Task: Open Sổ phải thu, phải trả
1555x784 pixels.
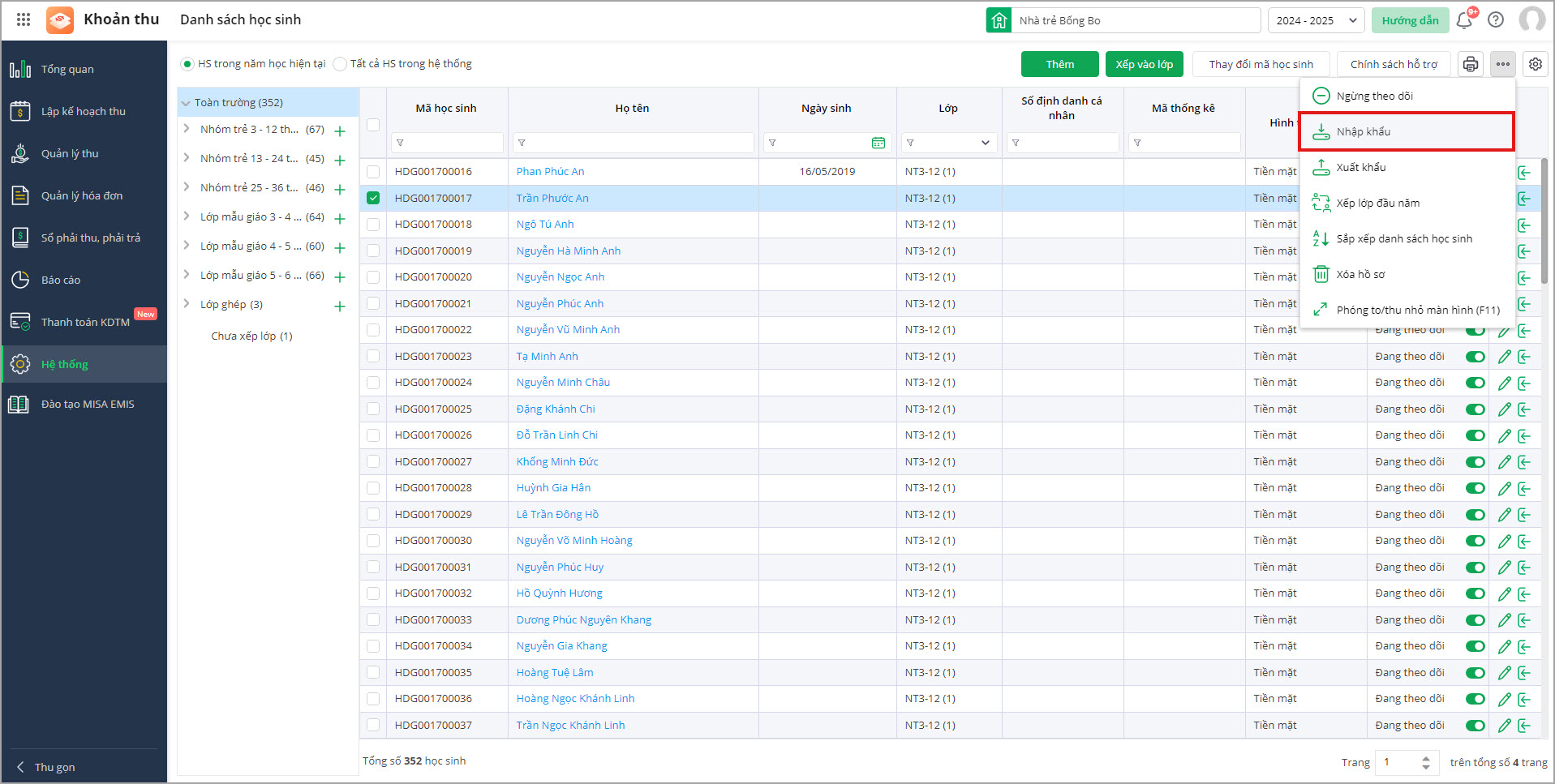Action: point(84,238)
